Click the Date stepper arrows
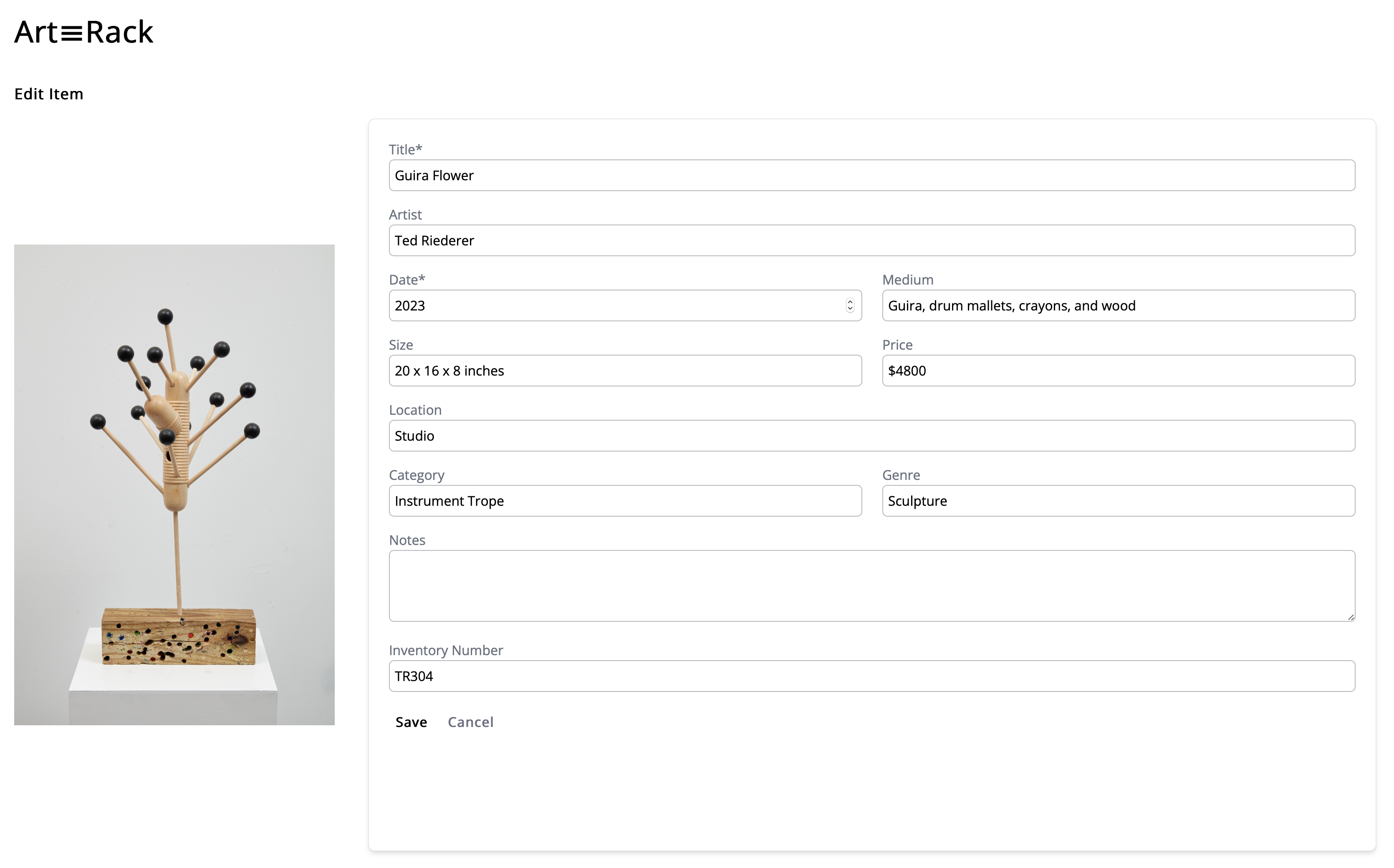The height and width of the screenshot is (868, 1394). click(850, 305)
